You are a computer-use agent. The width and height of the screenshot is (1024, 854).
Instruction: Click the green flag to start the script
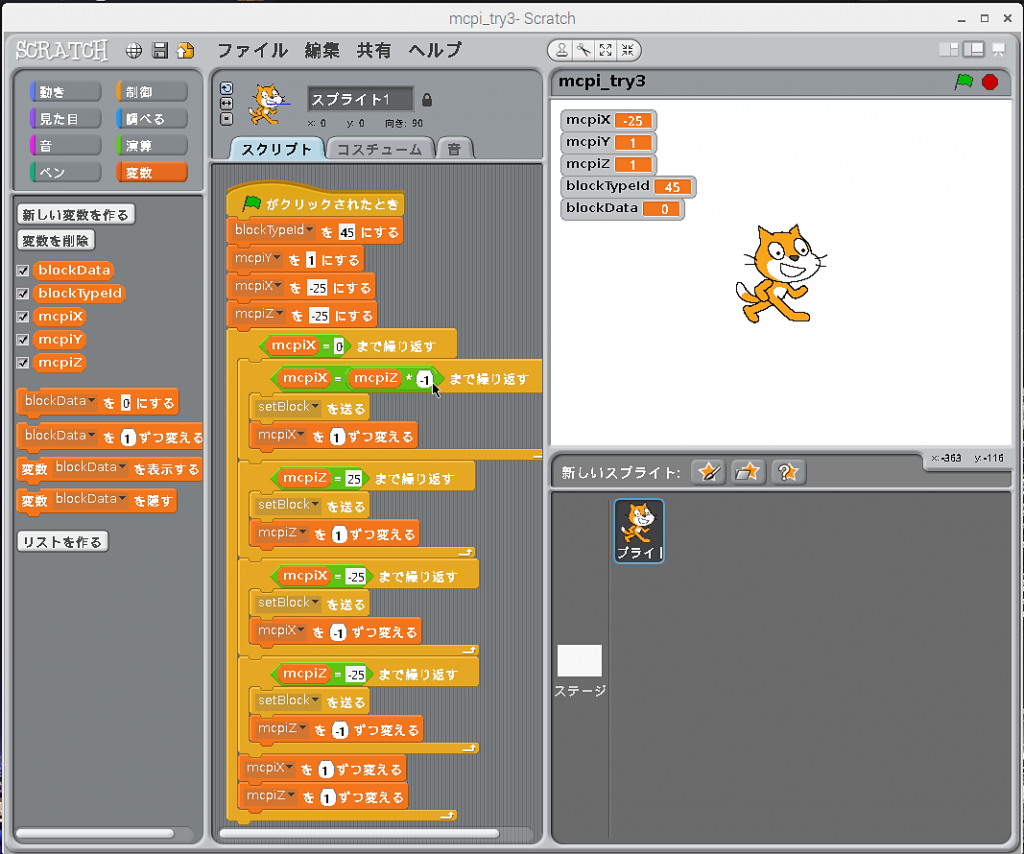point(963,82)
